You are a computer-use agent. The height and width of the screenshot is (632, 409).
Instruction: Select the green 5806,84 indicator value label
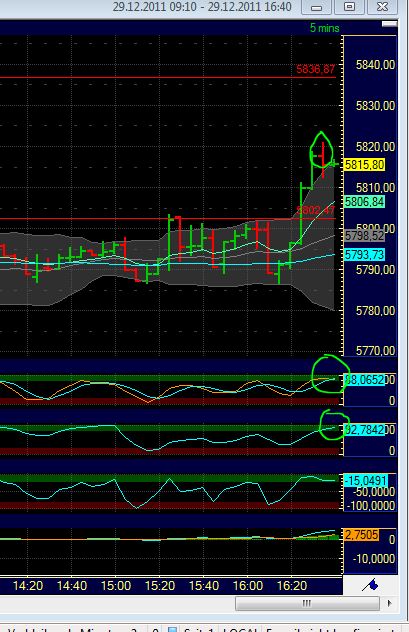(364, 202)
